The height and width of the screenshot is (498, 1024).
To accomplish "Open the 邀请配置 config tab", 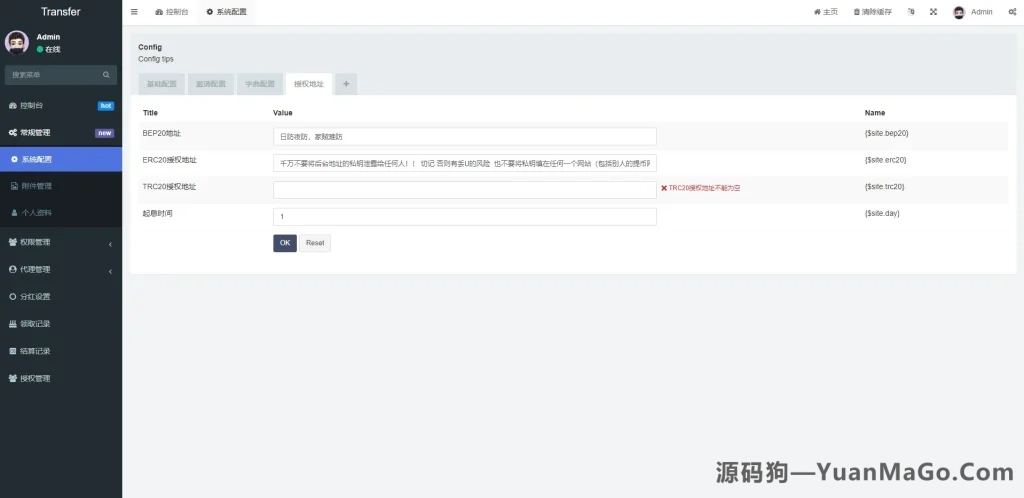I will 210,84.
